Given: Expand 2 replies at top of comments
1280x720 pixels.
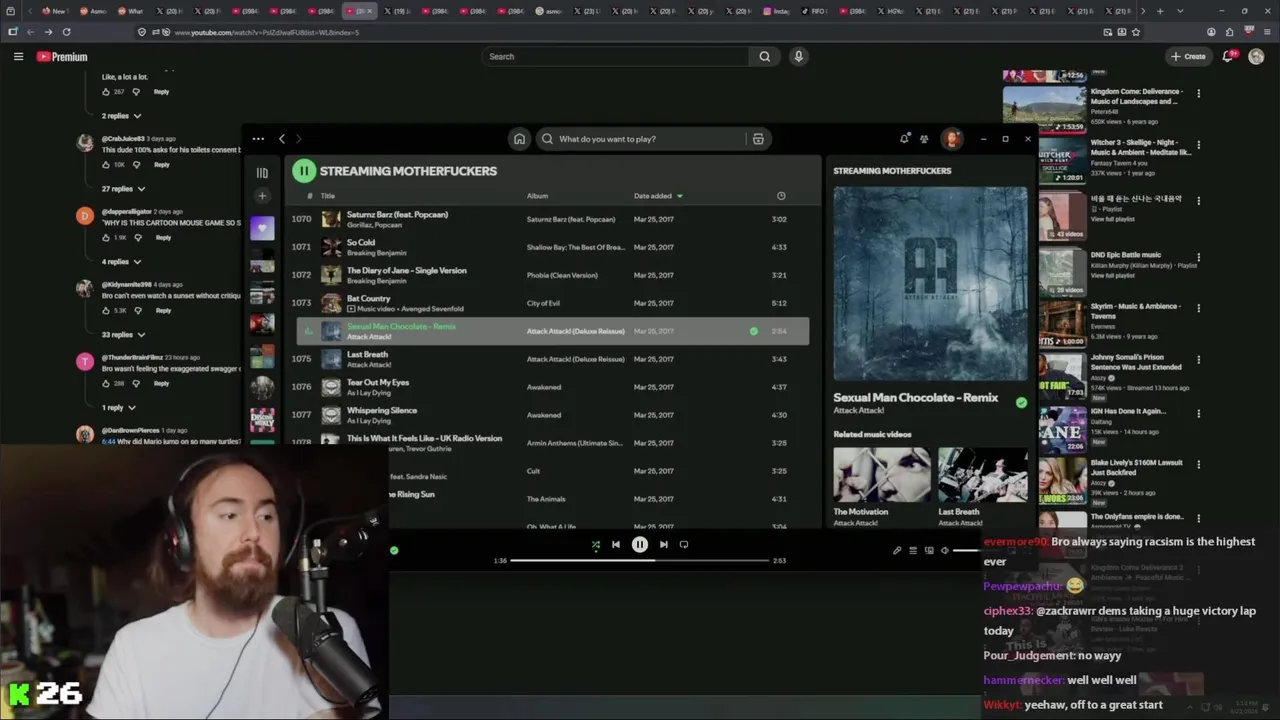Looking at the screenshot, I should (x=122, y=116).
